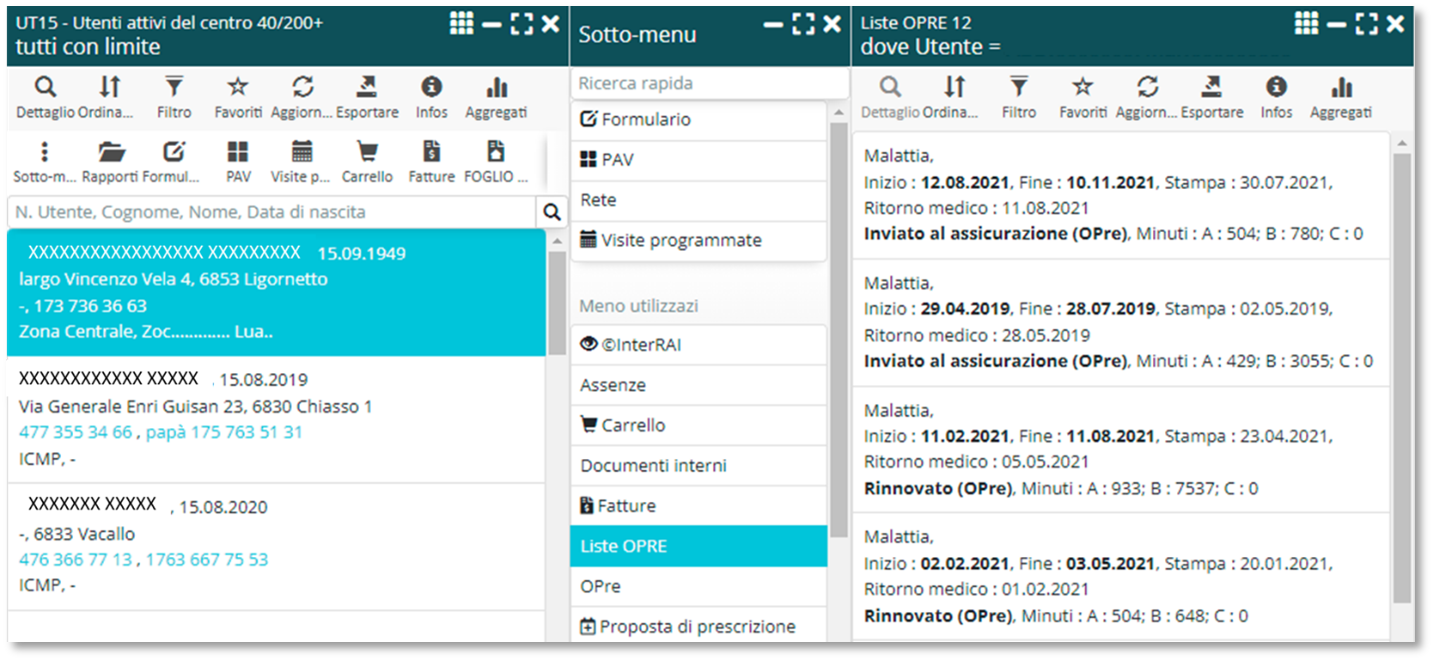Click phone number 477 355 34 66
This screenshot has height=661, width=1434.
point(75,432)
